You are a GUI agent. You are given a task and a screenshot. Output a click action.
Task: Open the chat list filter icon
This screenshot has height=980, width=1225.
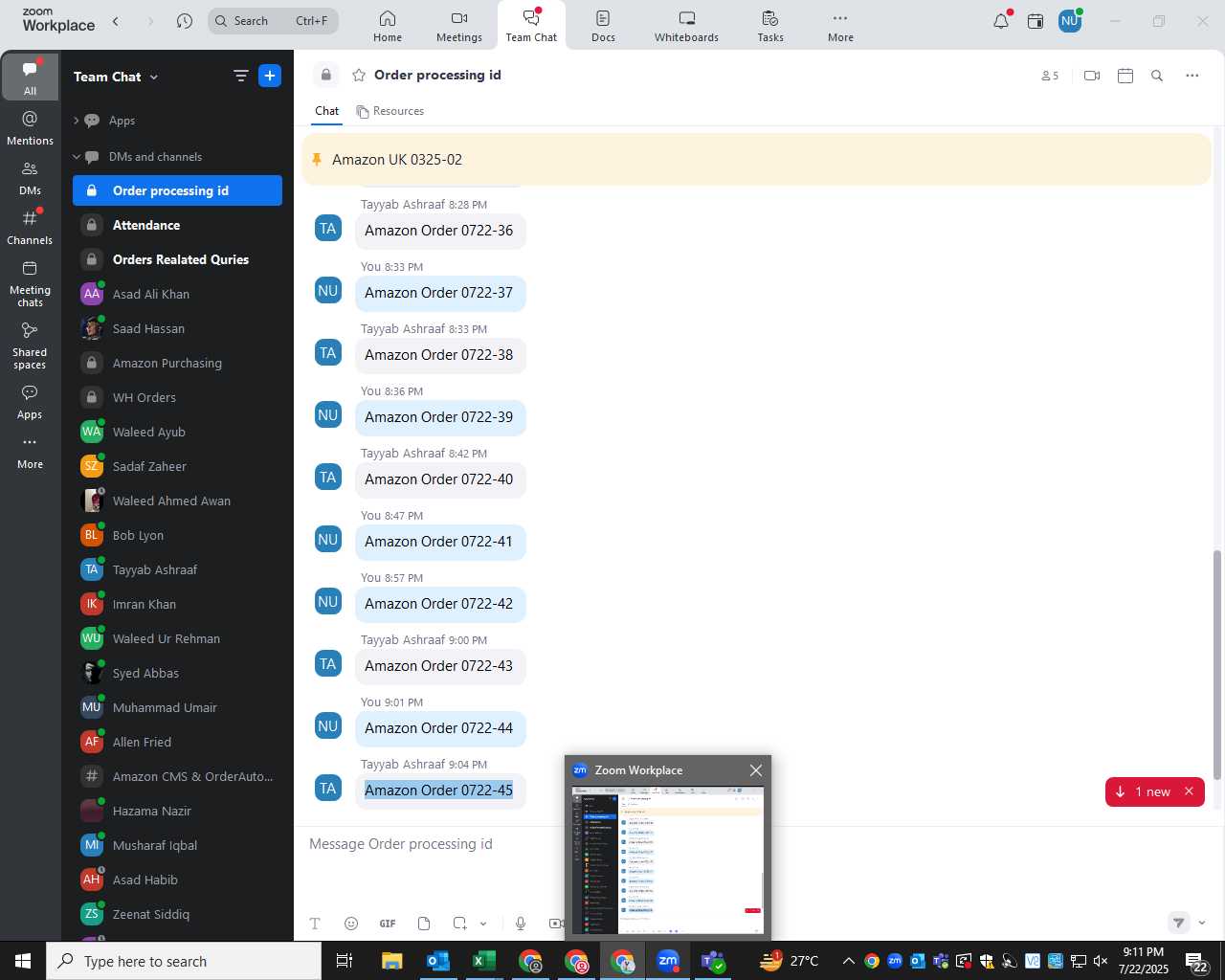(x=240, y=77)
